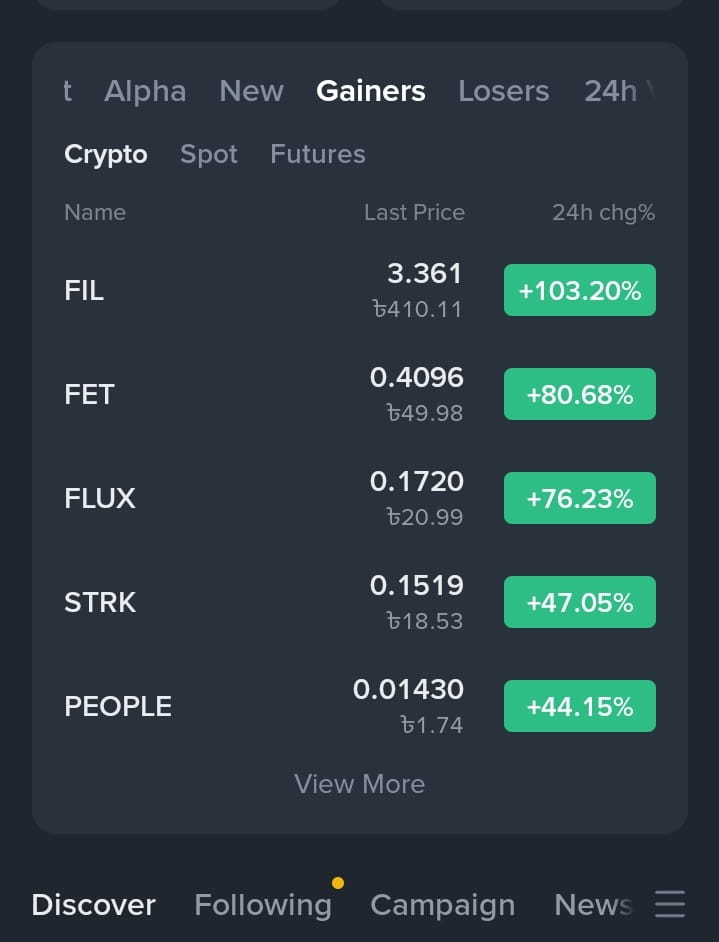Choose the Spot sub-tab
This screenshot has width=719, height=942.
(209, 154)
